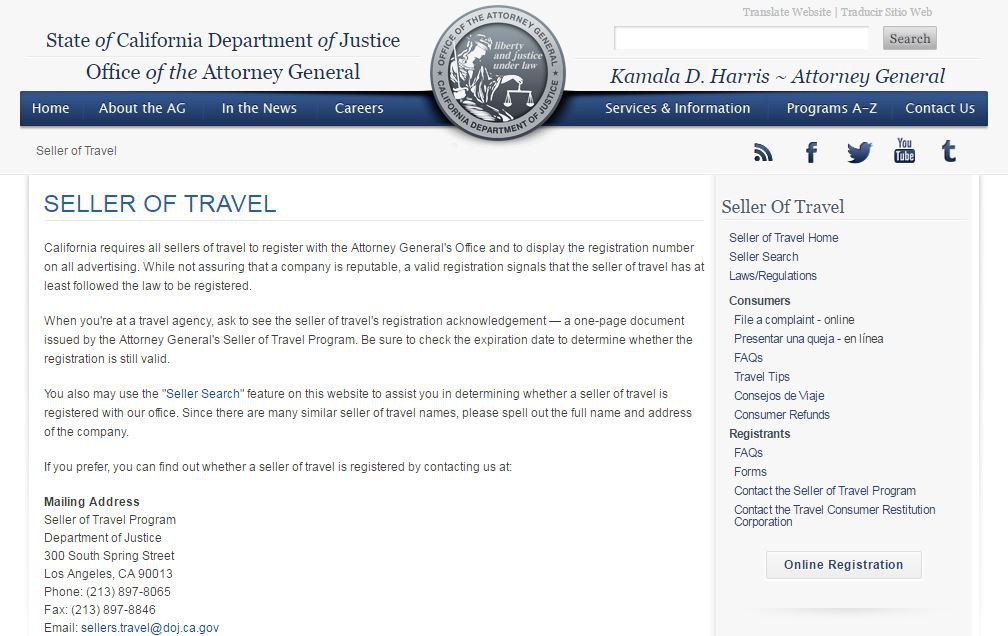The image size is (1008, 636).
Task: Open the Seller Search sidebar link
Action: click(764, 257)
